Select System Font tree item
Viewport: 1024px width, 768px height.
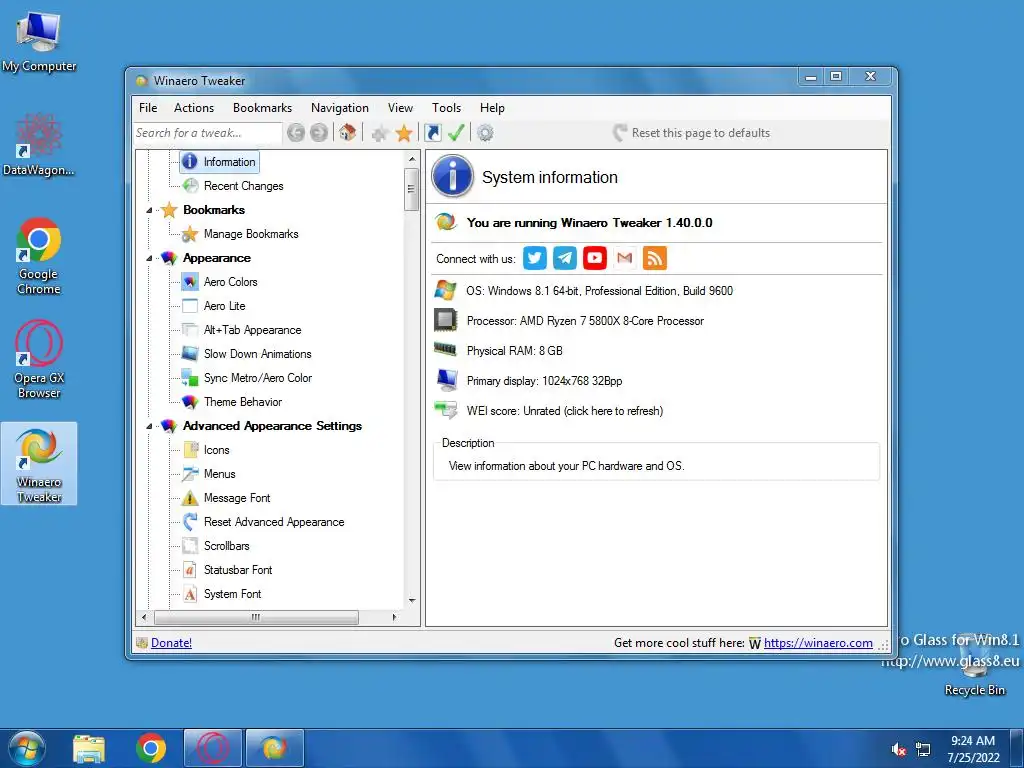(232, 594)
